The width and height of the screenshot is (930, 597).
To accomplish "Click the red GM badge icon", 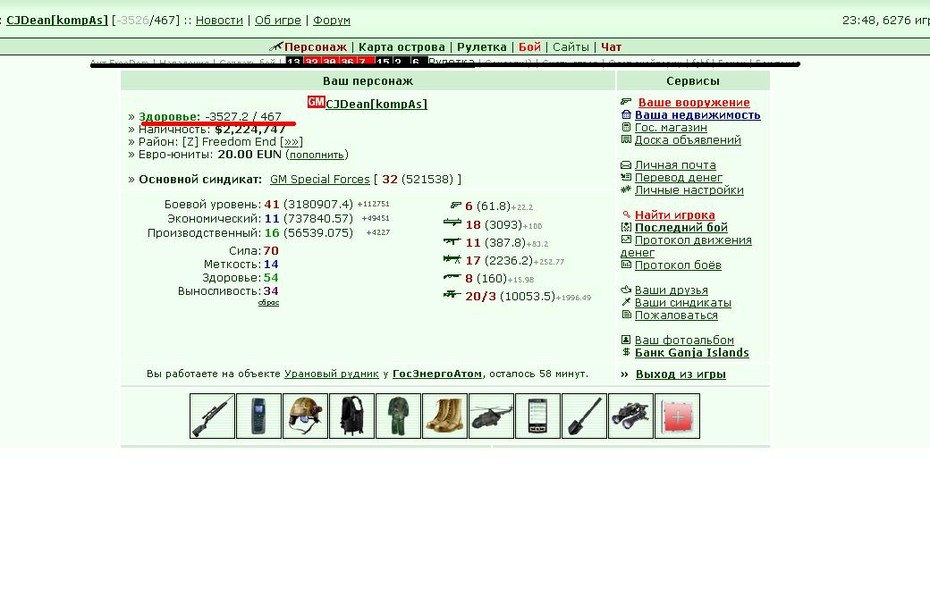I will click(316, 102).
